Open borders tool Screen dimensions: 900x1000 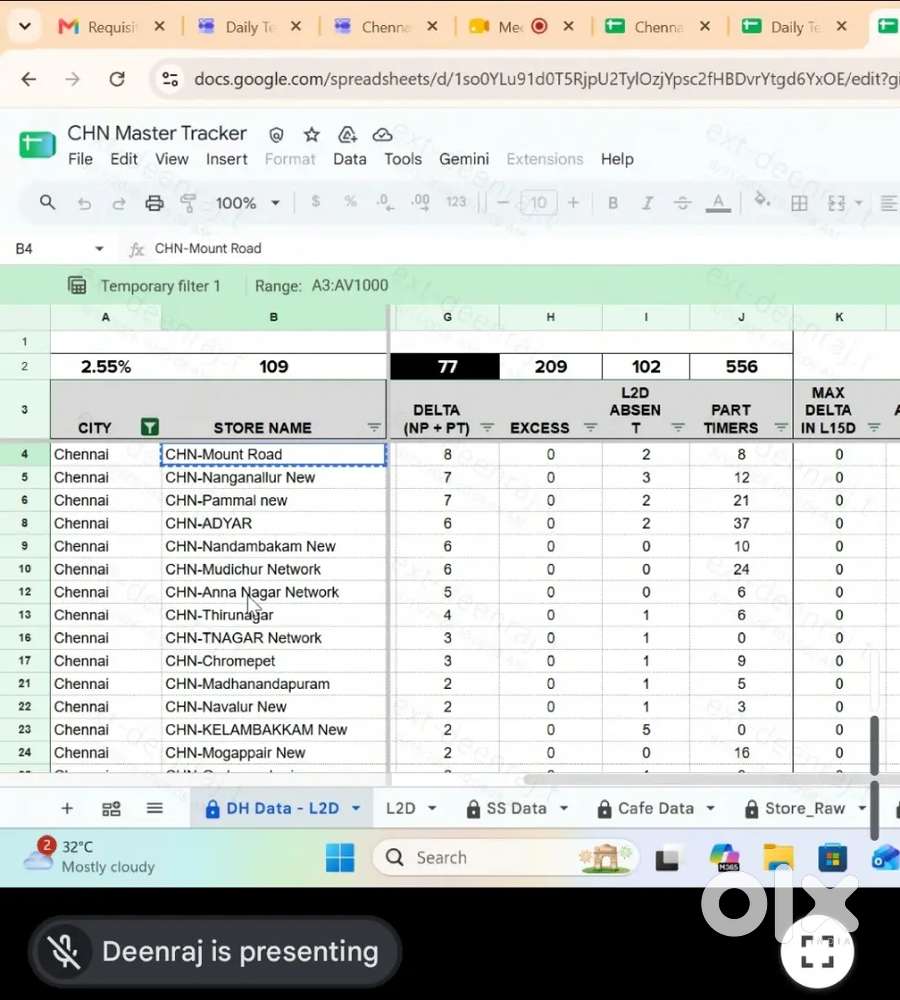coord(799,203)
